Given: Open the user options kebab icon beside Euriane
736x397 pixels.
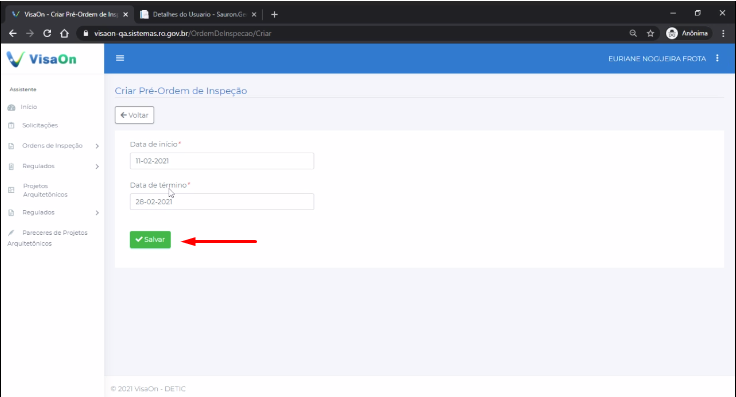Looking at the screenshot, I should (x=717, y=58).
